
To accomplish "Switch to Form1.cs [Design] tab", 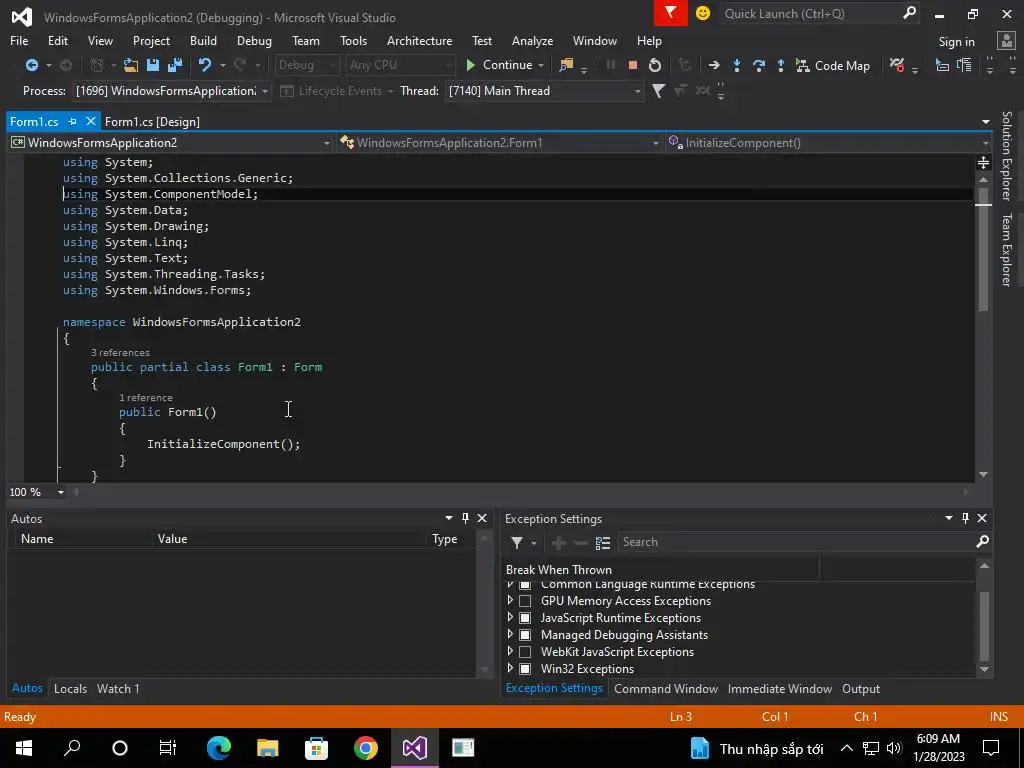I will [152, 121].
